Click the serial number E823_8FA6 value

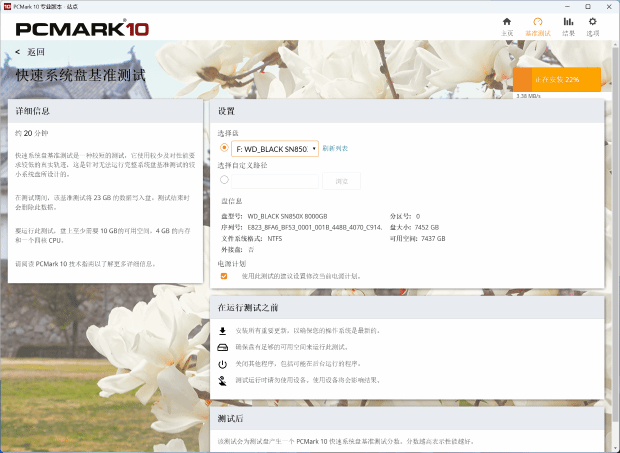tap(315, 227)
